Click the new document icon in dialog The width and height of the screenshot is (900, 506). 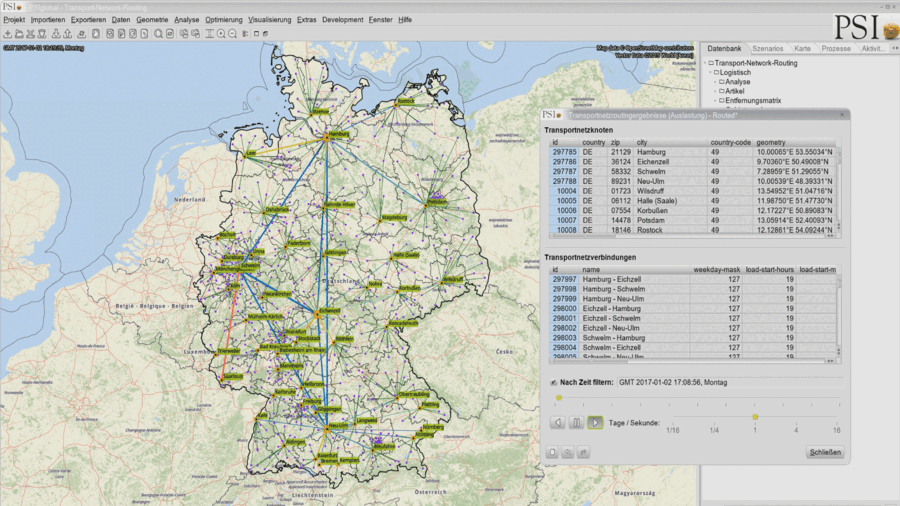551,452
